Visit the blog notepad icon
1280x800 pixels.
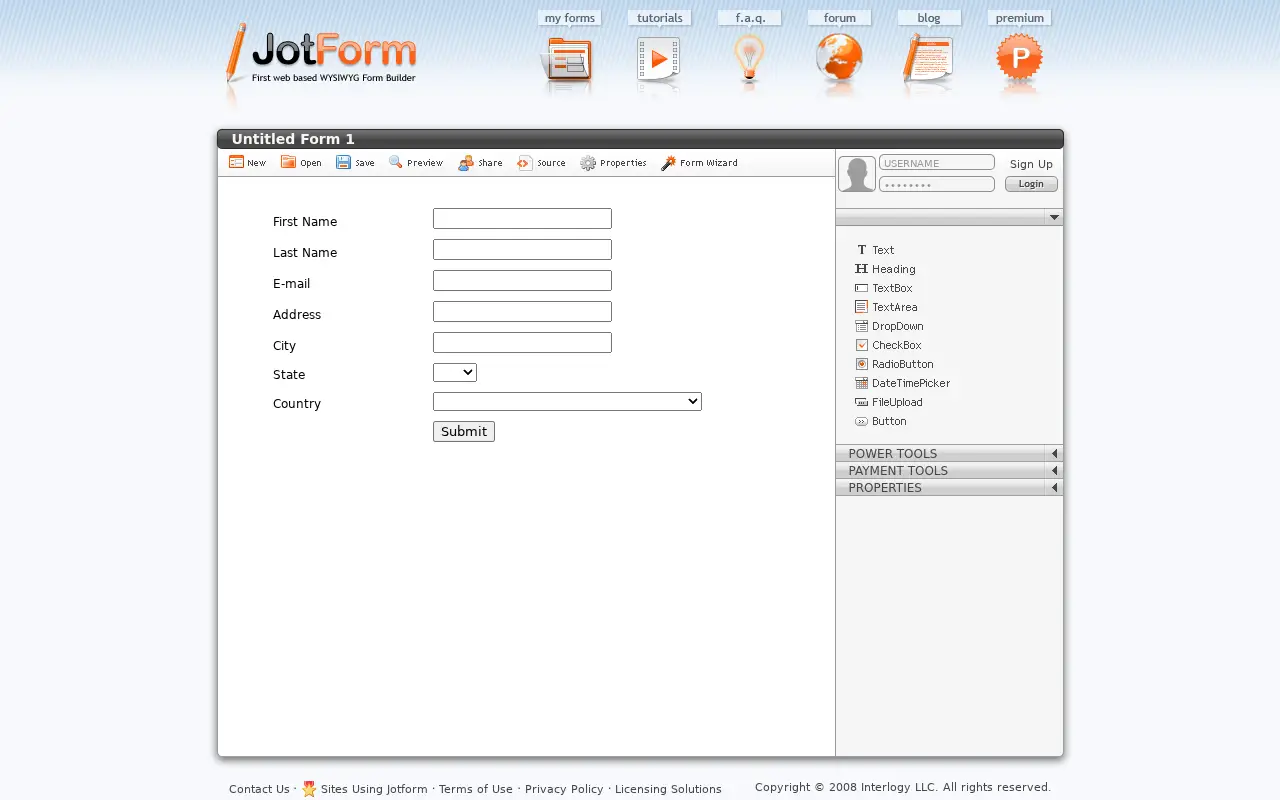(x=928, y=58)
